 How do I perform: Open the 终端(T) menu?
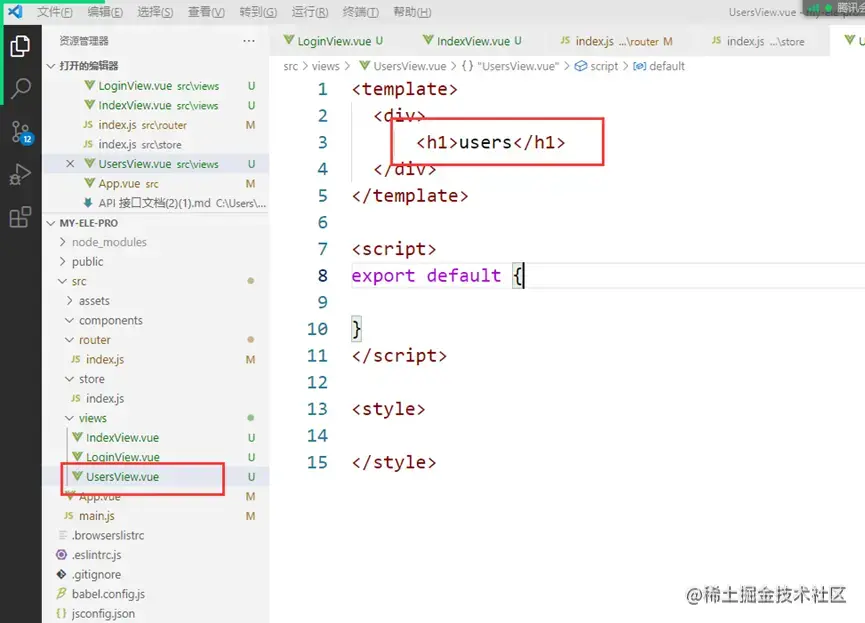pyautogui.click(x=361, y=12)
